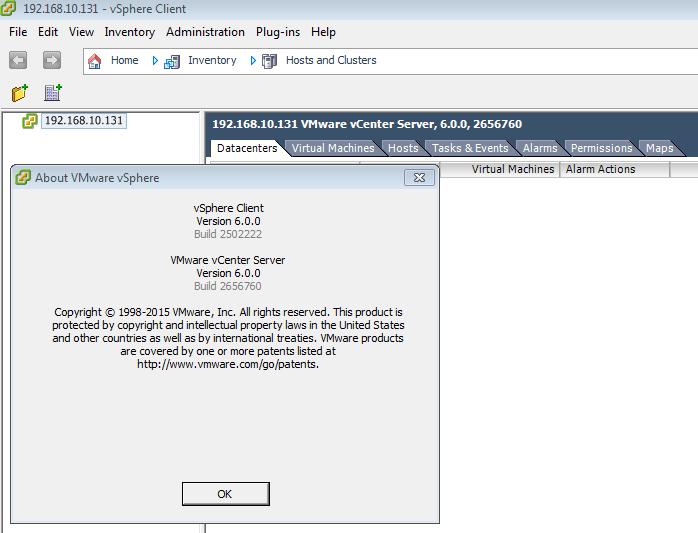Click the vCenter server icon in tree
Image resolution: width=698 pixels, height=533 pixels.
29,121
